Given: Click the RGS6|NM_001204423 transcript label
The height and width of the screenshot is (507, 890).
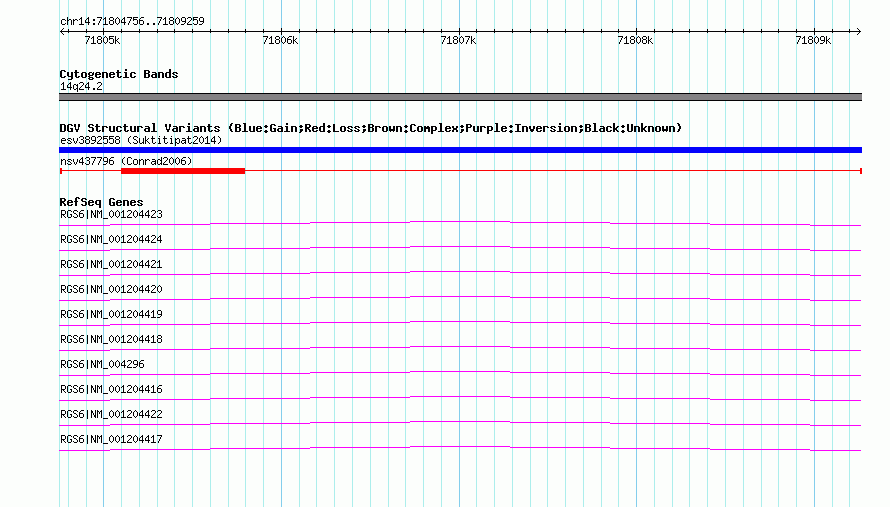Looking at the screenshot, I should coord(111,215).
